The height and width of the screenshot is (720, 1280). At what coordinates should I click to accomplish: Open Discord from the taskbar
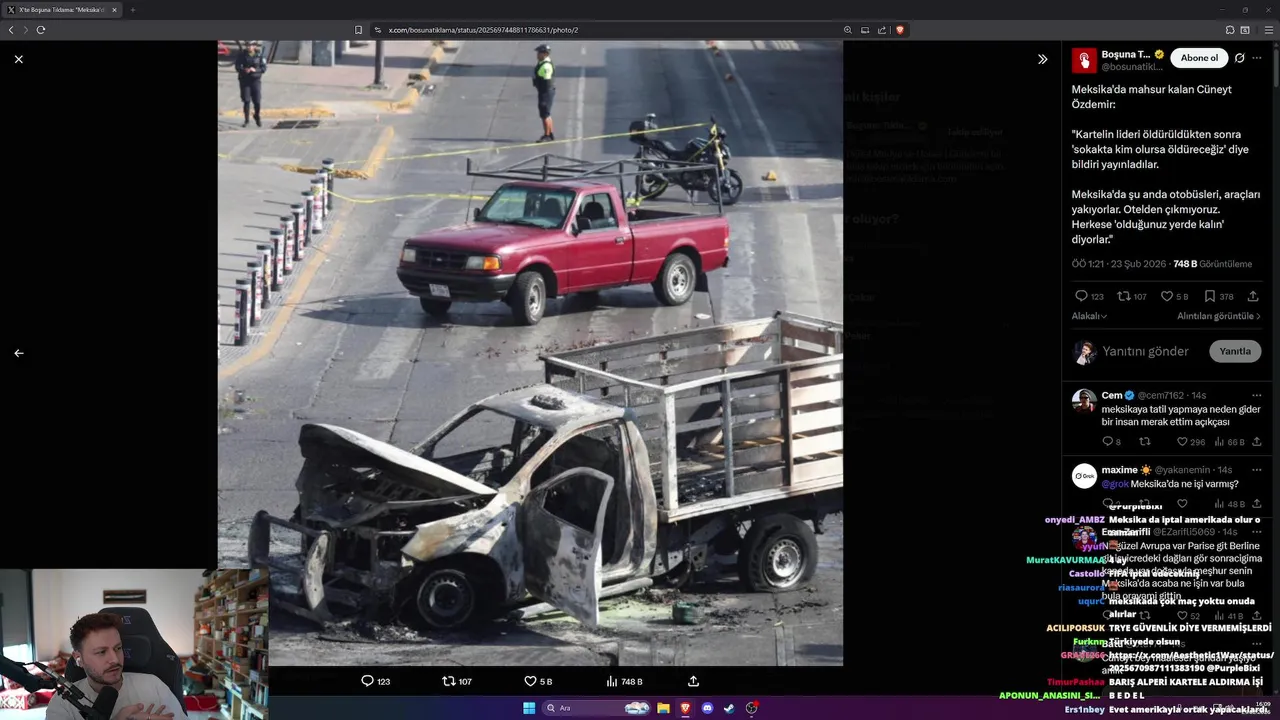click(707, 708)
